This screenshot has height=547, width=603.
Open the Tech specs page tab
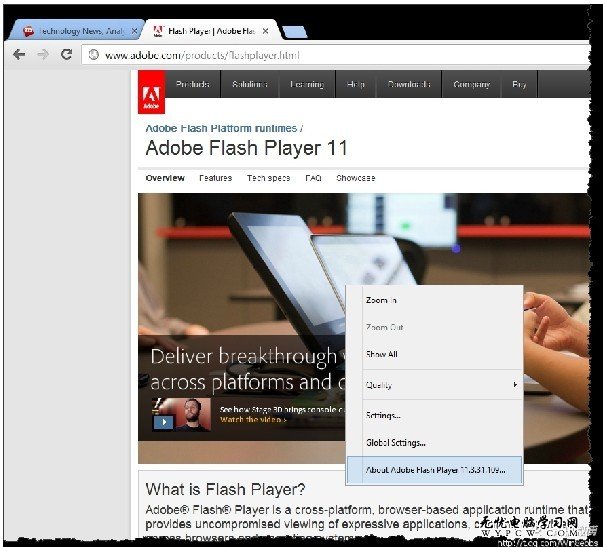pos(268,178)
